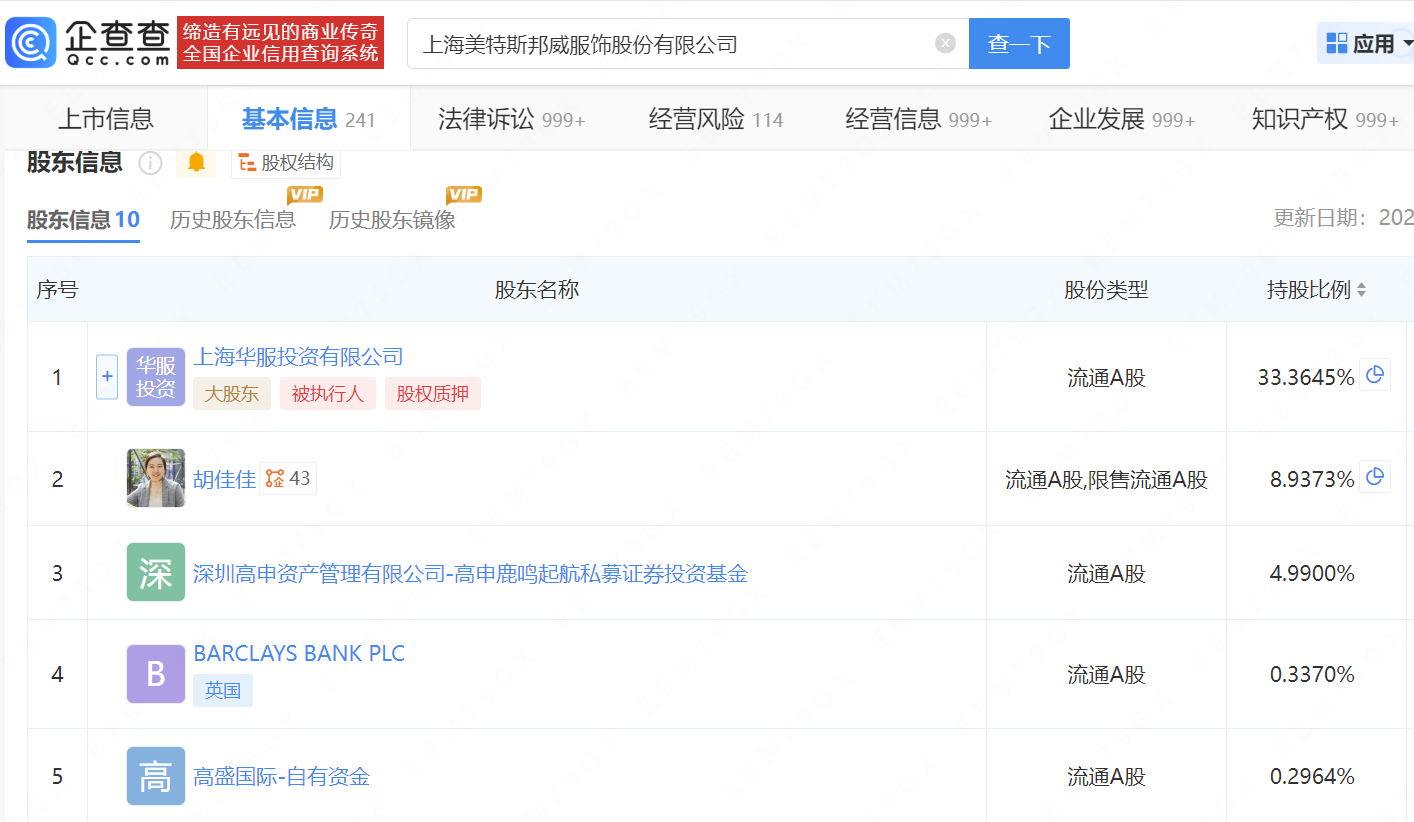This screenshot has height=822, width=1414.
Task: Select the 历史股东信息 VIP sub-tab
Action: click(233, 220)
